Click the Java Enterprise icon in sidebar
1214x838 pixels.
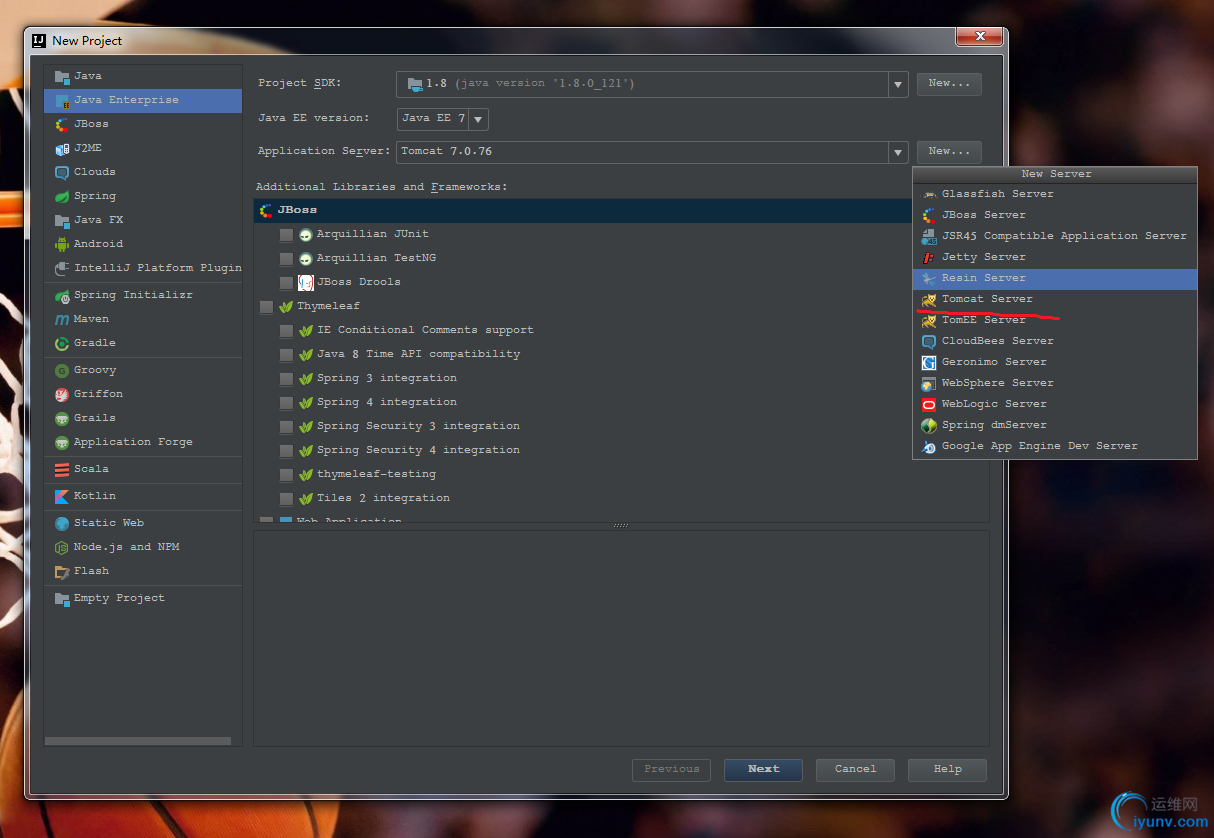tap(62, 100)
